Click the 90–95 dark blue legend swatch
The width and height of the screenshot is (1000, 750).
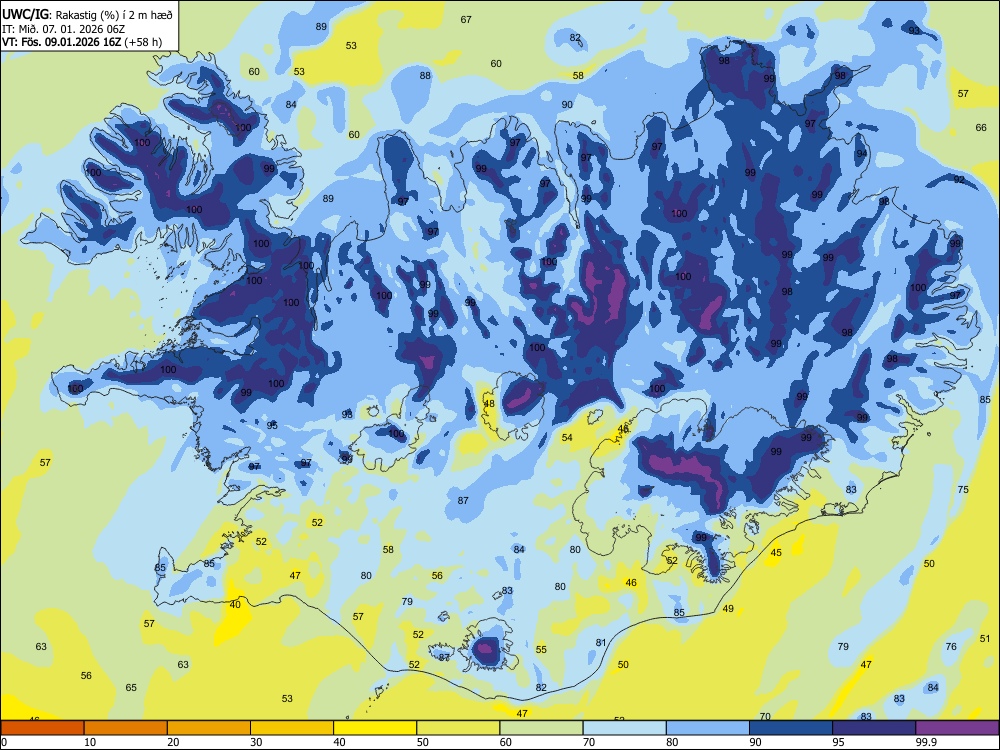pos(791,728)
